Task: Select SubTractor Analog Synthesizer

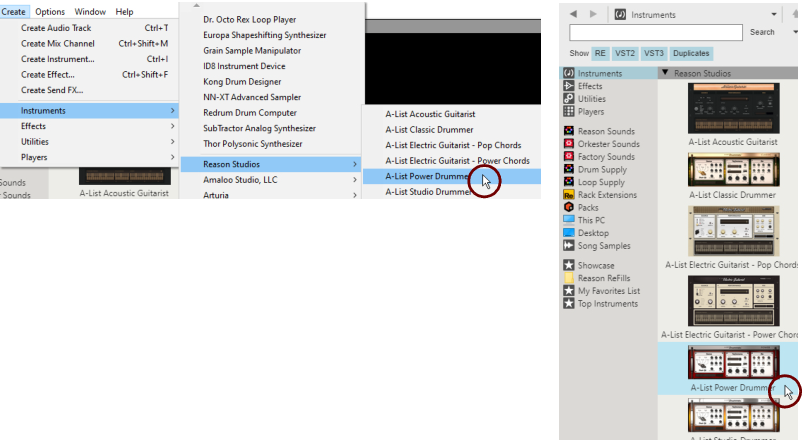Action: [259, 128]
